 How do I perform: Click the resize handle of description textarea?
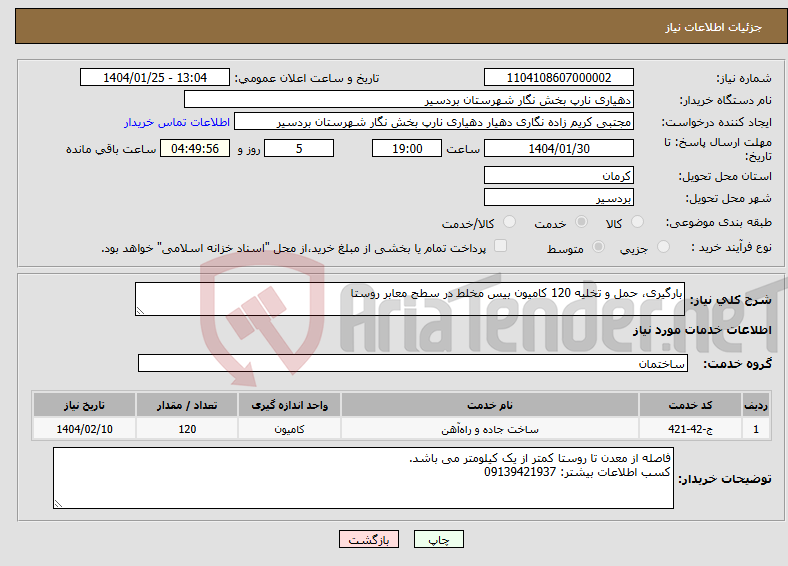click(140, 311)
